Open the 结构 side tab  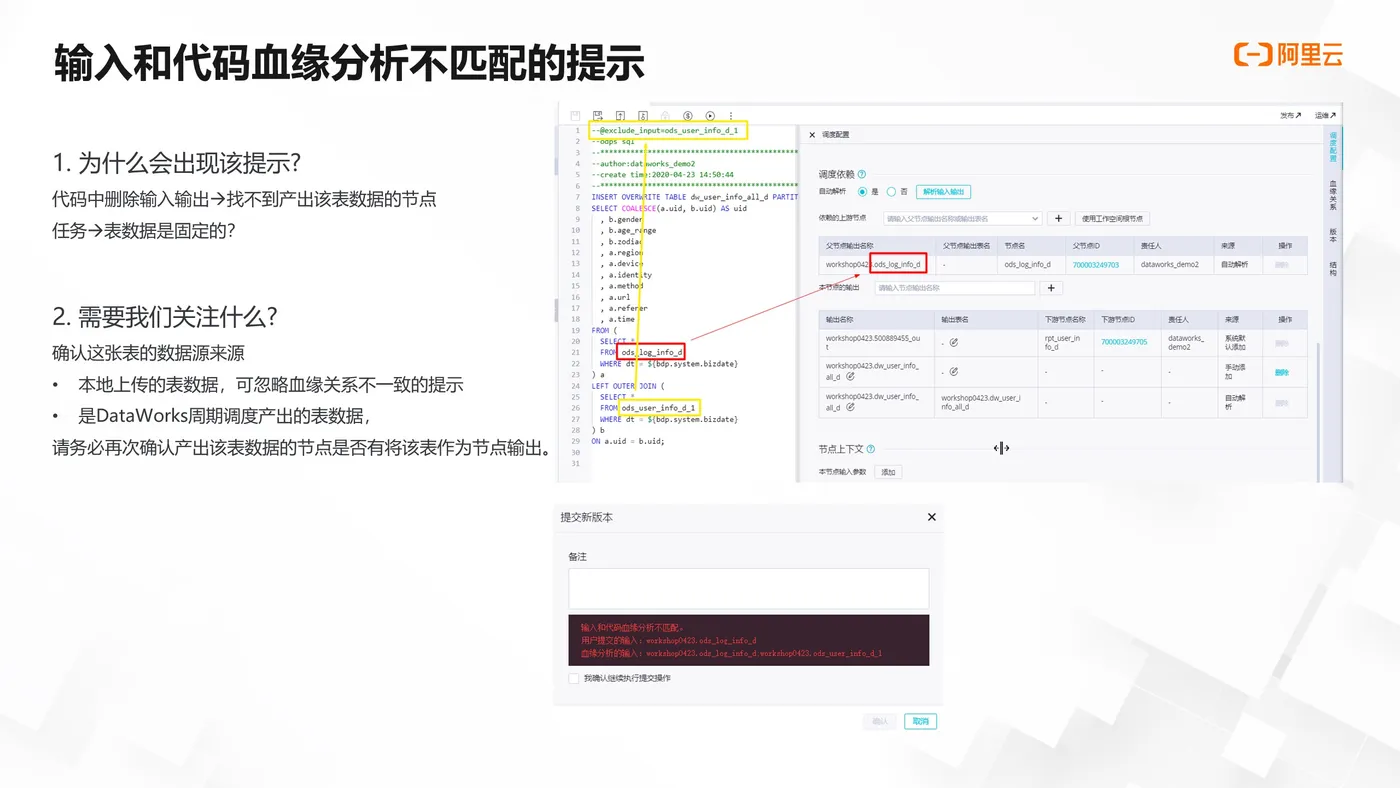(1333, 268)
